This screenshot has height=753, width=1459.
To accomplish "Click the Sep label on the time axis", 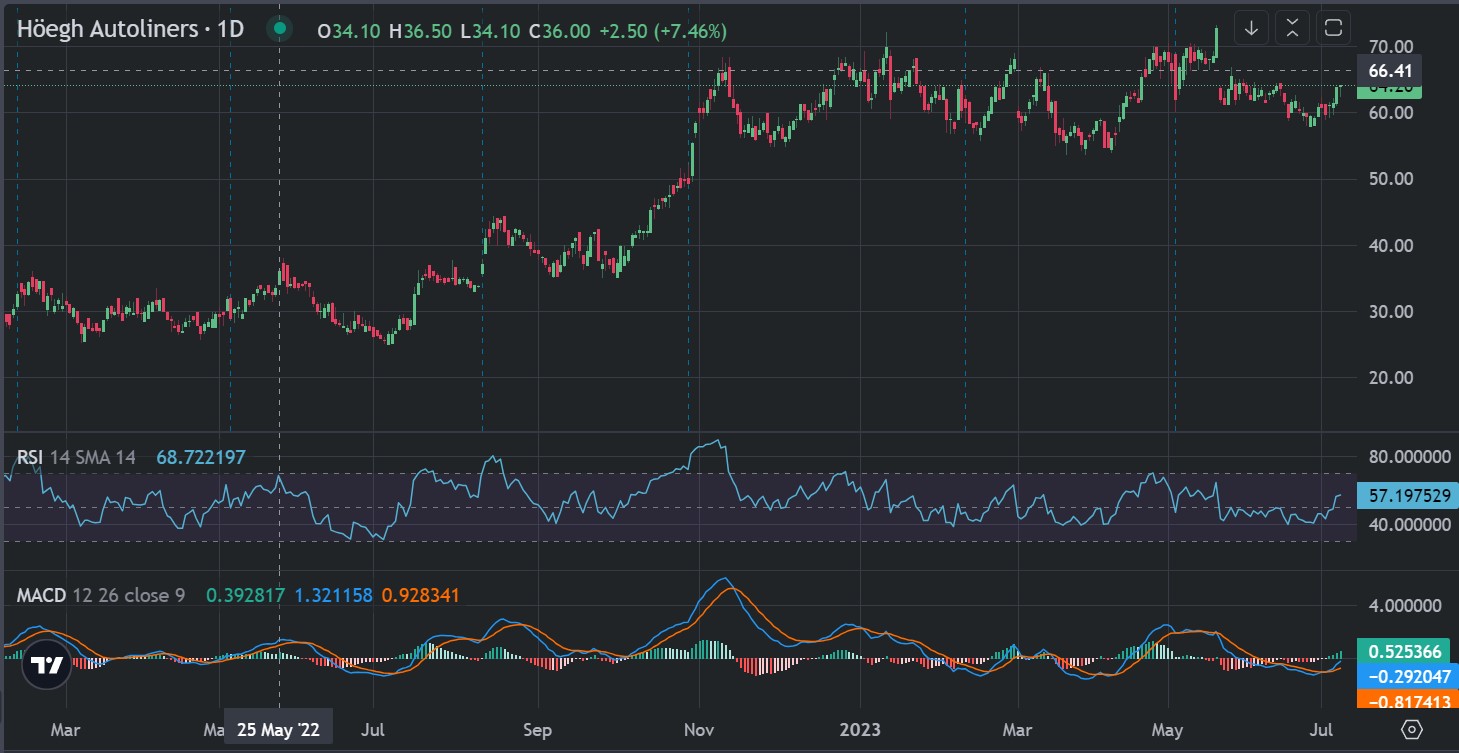I will point(538,729).
